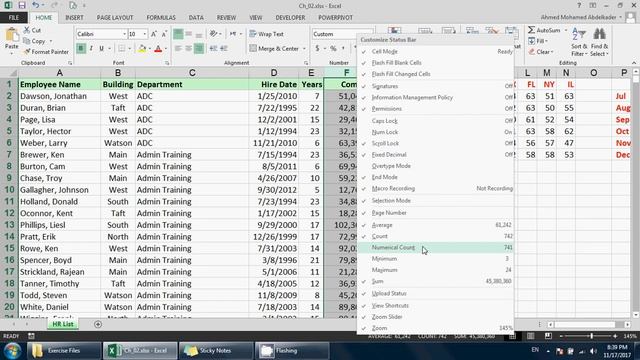Expand the Borders dropdown arrow
Viewport: 640px width, 360px height.
[x=129, y=49]
